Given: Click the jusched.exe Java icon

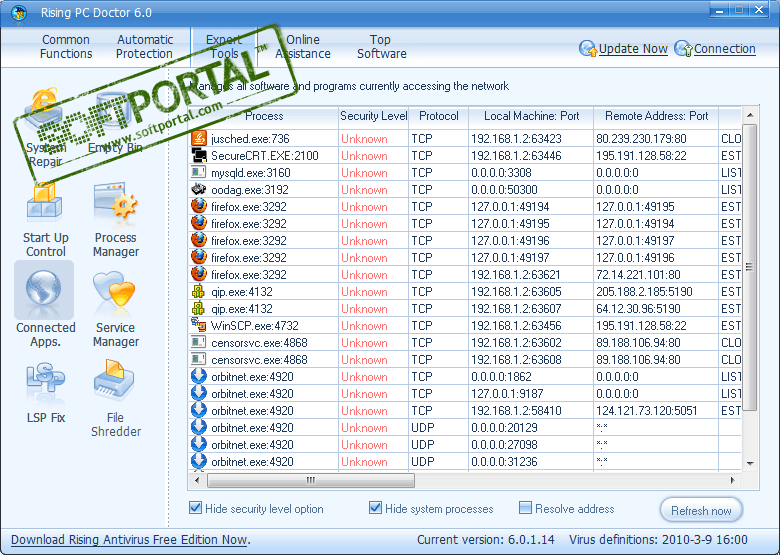Looking at the screenshot, I should pos(199,138).
